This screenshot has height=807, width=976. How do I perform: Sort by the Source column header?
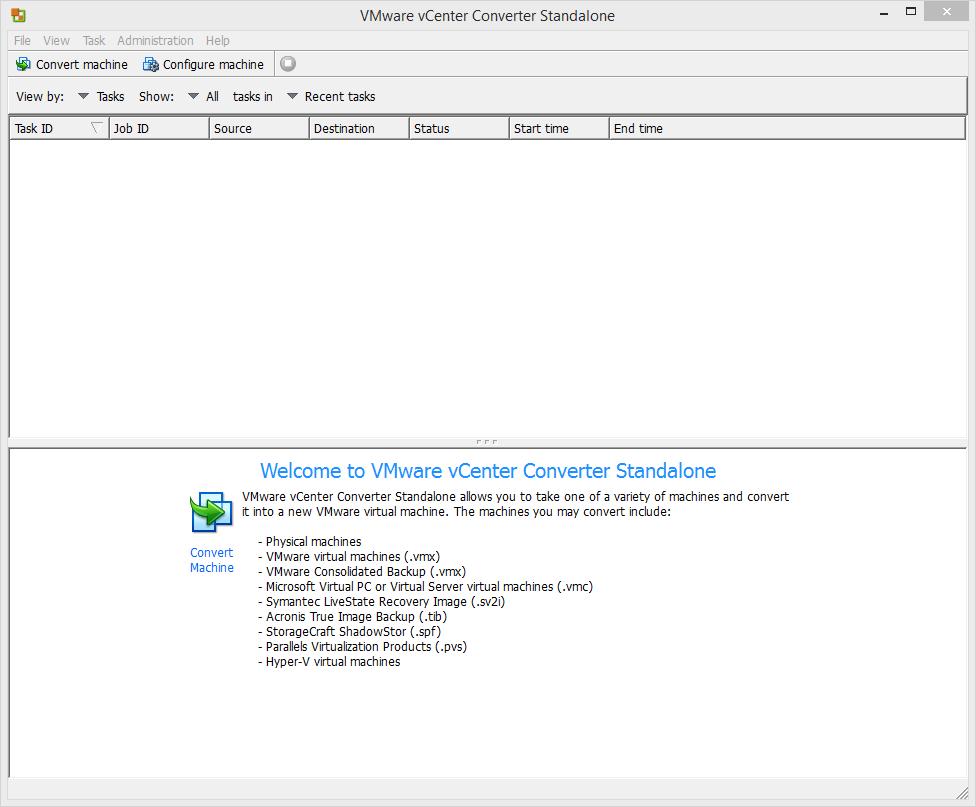click(259, 128)
